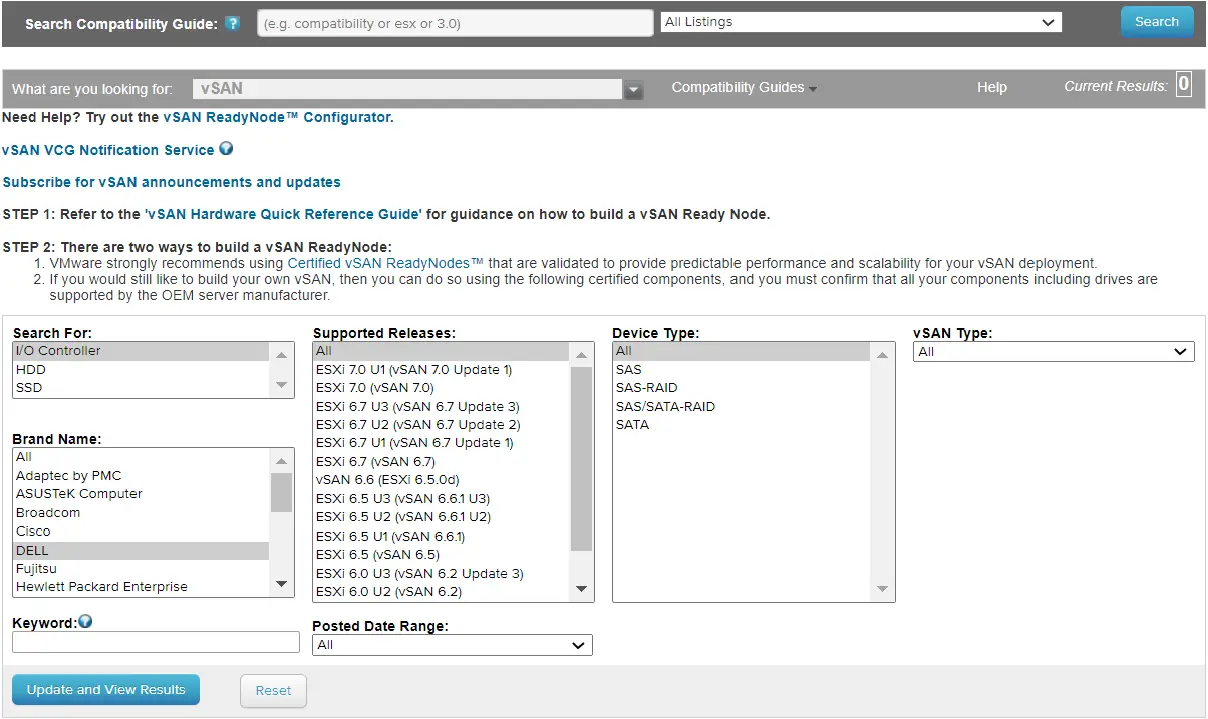This screenshot has width=1208, height=719.
Task: Select vSAN 6.6 (ESXi 6.5.0d) release
Action: pos(441,480)
